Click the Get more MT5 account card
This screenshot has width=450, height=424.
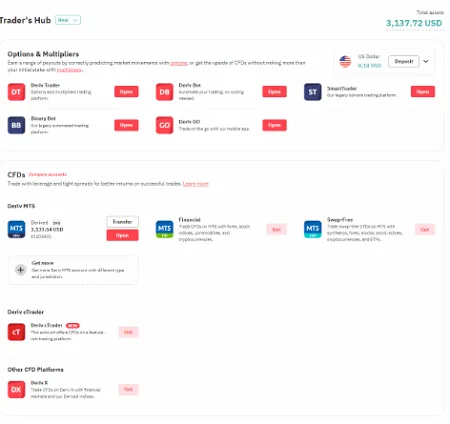[73, 270]
